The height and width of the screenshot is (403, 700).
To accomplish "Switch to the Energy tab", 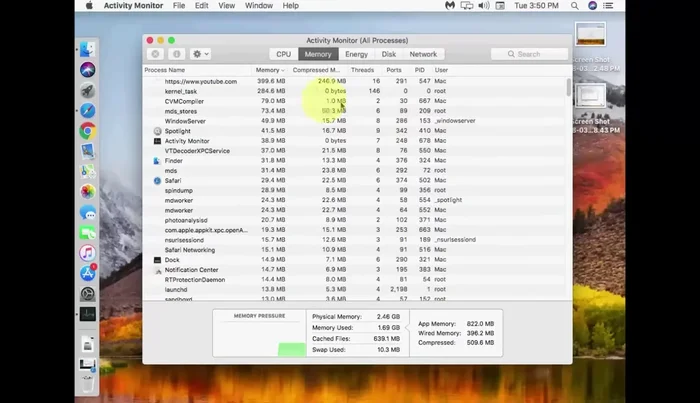I will (355, 54).
